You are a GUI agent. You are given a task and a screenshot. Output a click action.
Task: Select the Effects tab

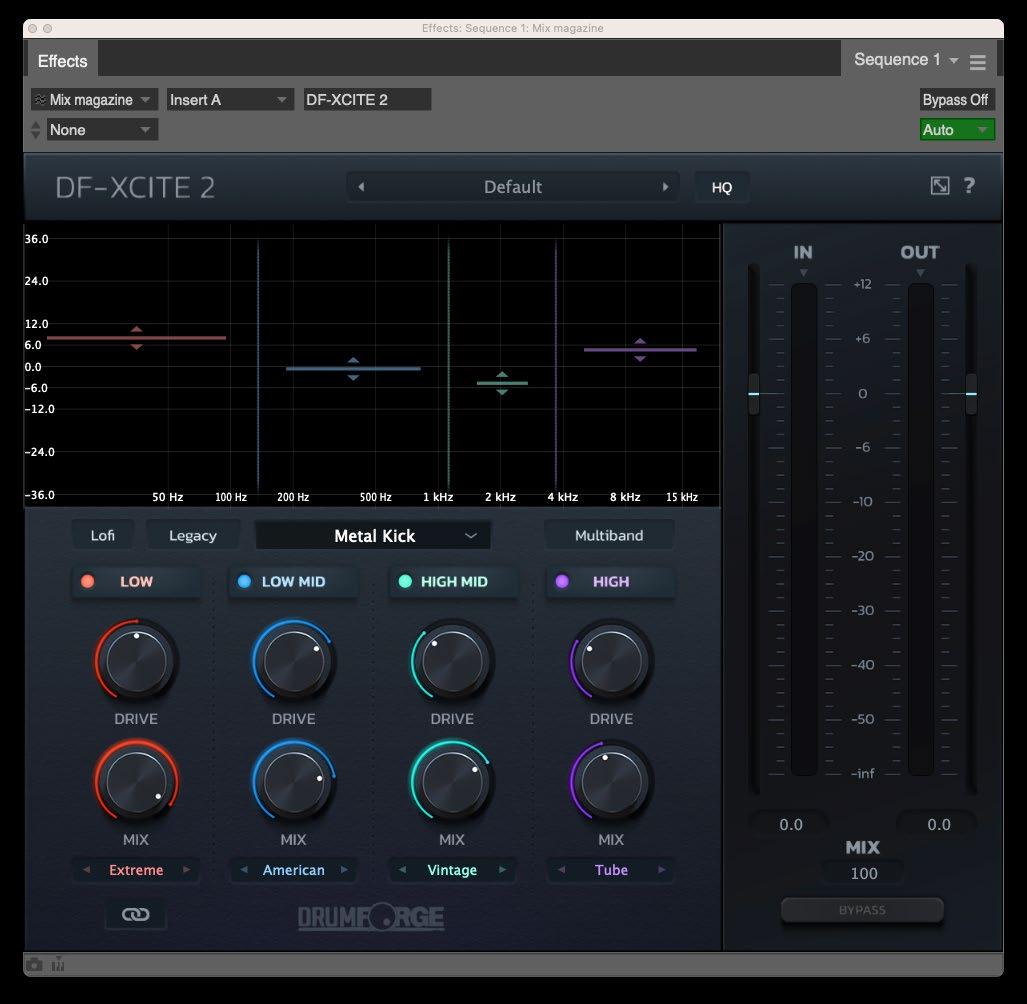(x=62, y=61)
